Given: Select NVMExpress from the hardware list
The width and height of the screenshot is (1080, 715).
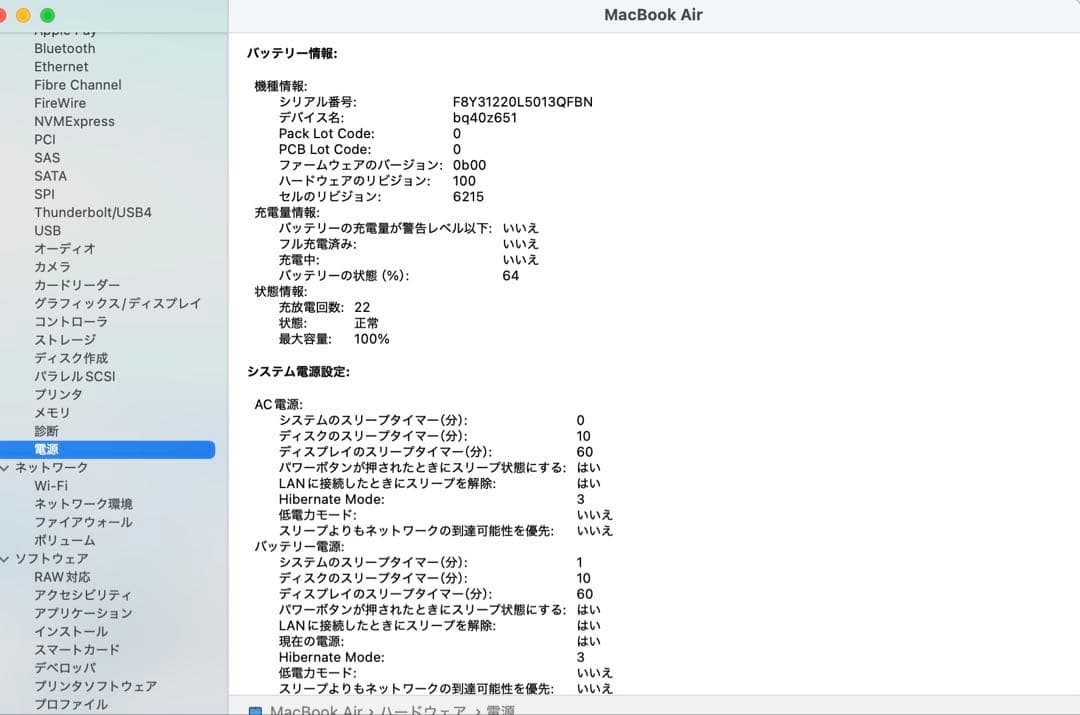Looking at the screenshot, I should tap(72, 121).
